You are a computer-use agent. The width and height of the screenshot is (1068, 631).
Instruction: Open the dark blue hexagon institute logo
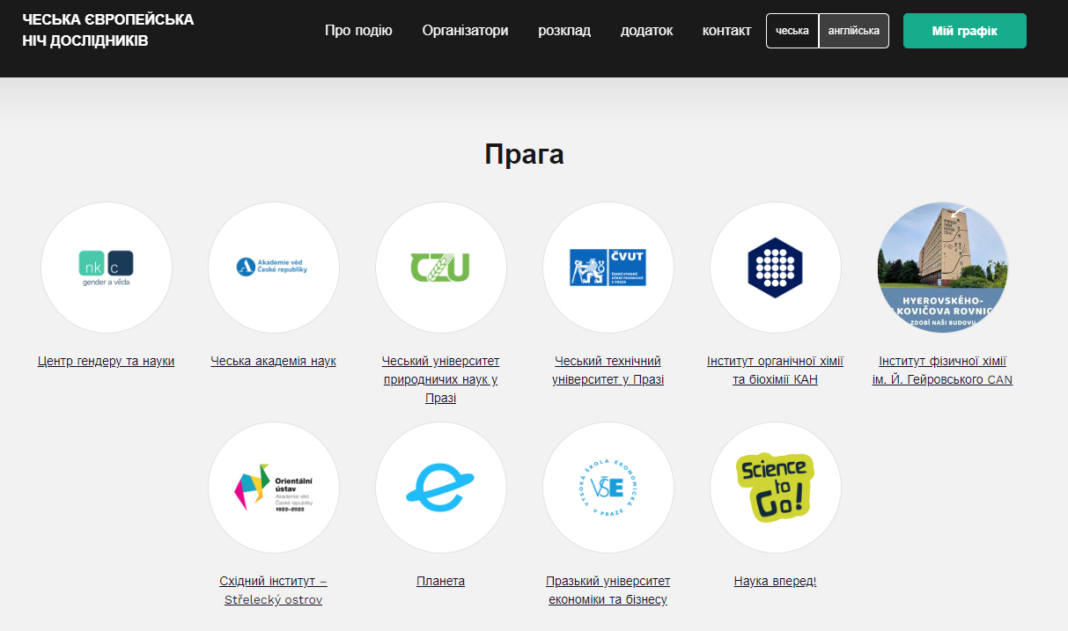775,267
